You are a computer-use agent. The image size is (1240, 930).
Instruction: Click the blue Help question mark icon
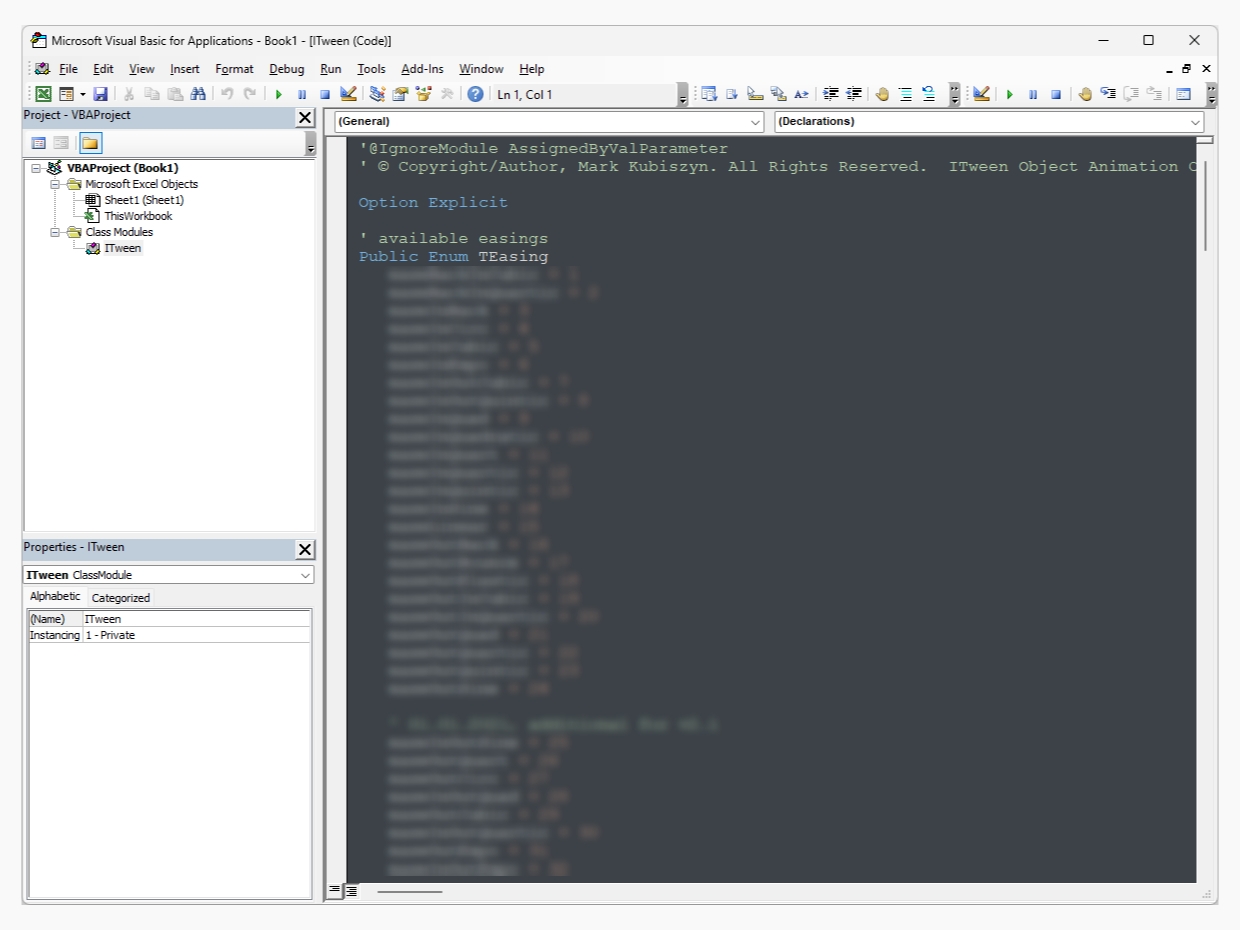475,94
